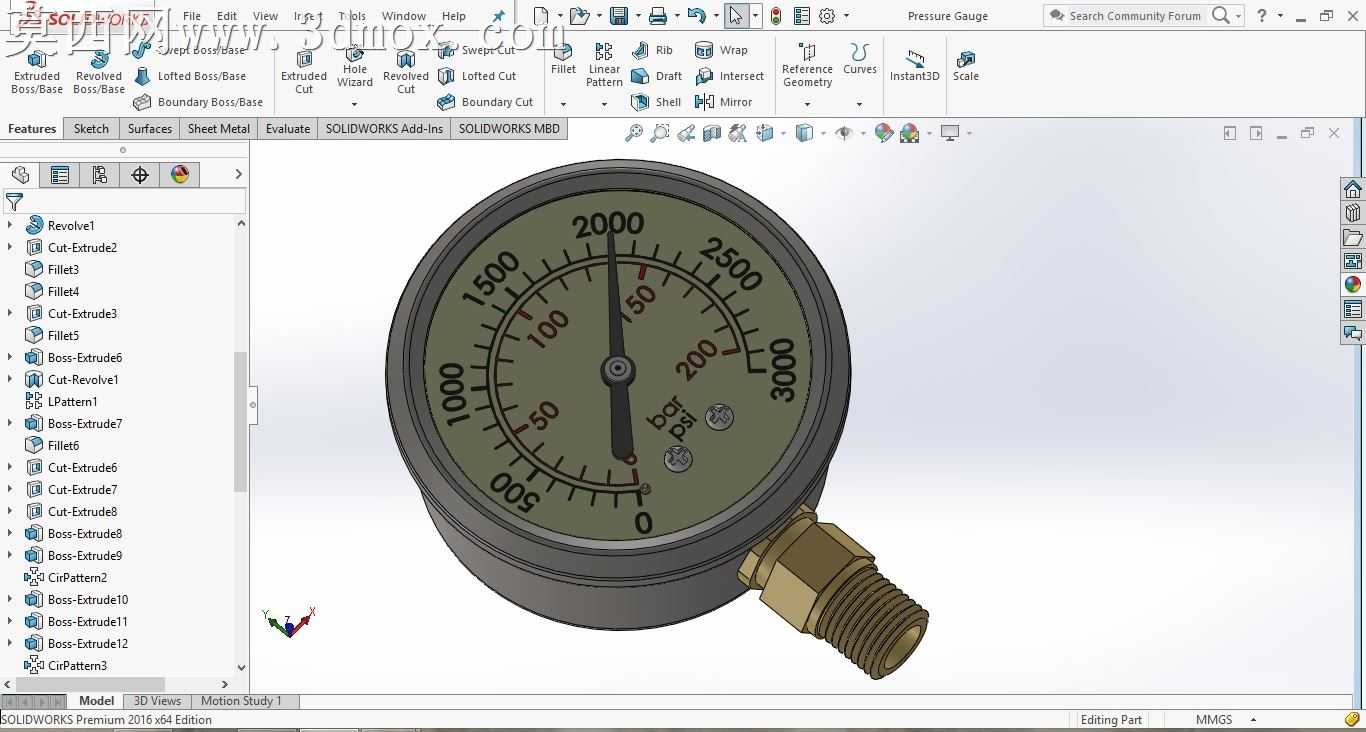The height and width of the screenshot is (732, 1366).
Task: Expand more FeatureManager panel tabs
Action: [x=238, y=174]
